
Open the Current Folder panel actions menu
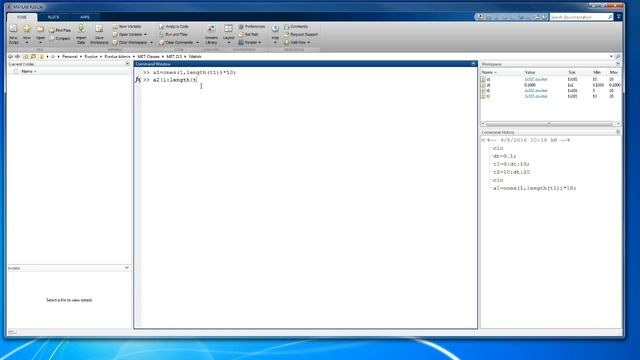click(x=127, y=64)
